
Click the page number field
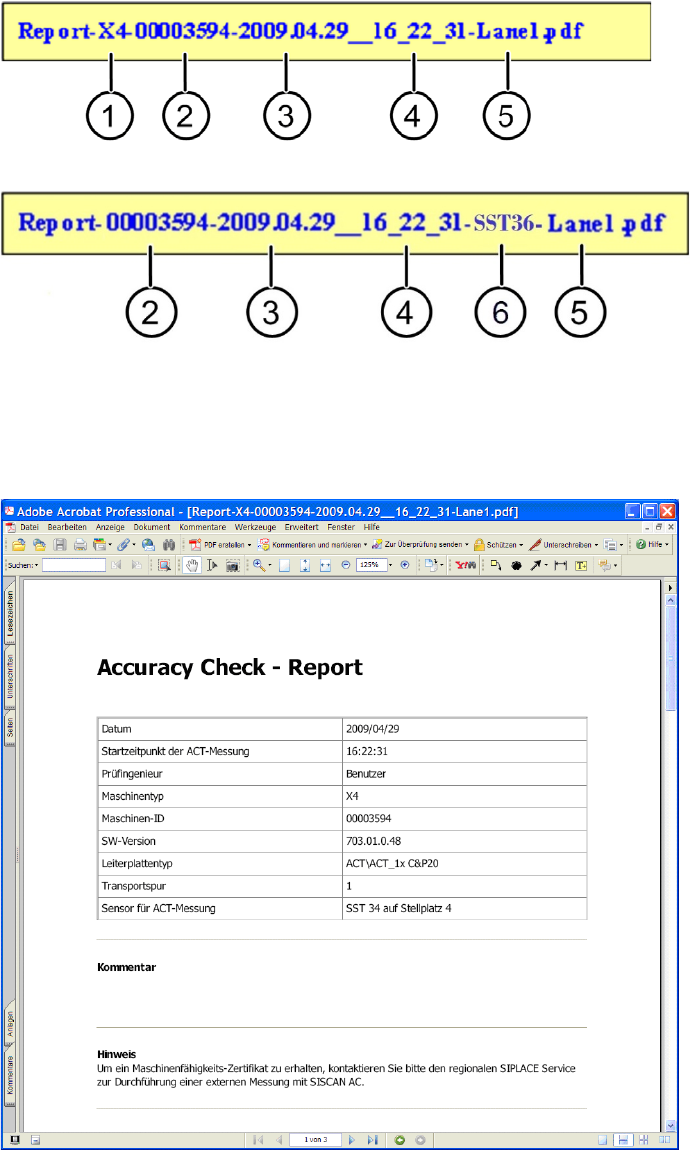315,1140
